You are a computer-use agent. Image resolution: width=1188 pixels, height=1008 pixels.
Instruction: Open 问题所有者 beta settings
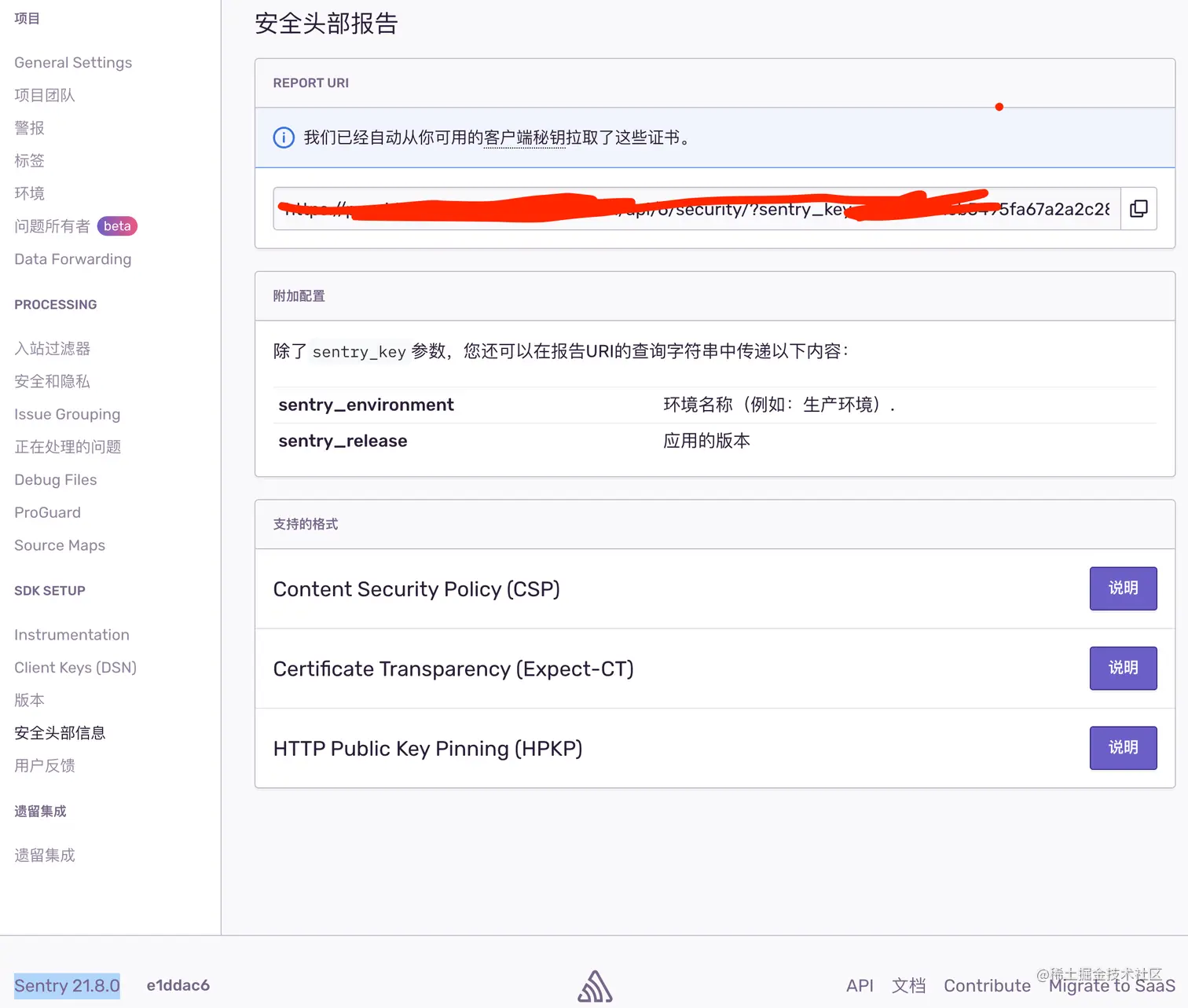[x=75, y=226]
